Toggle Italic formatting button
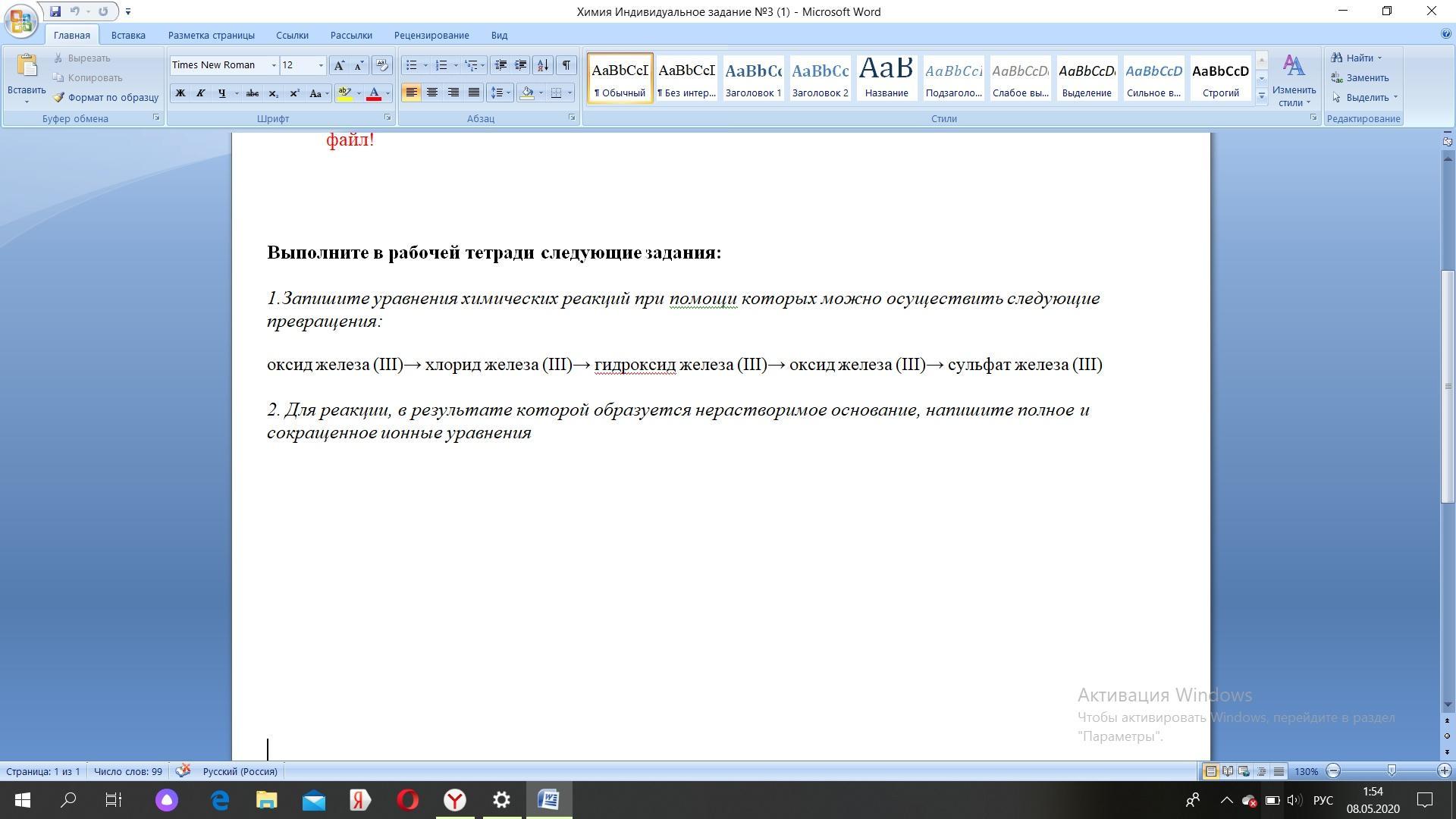Screen dimensions: 1456x819 (x=201, y=93)
